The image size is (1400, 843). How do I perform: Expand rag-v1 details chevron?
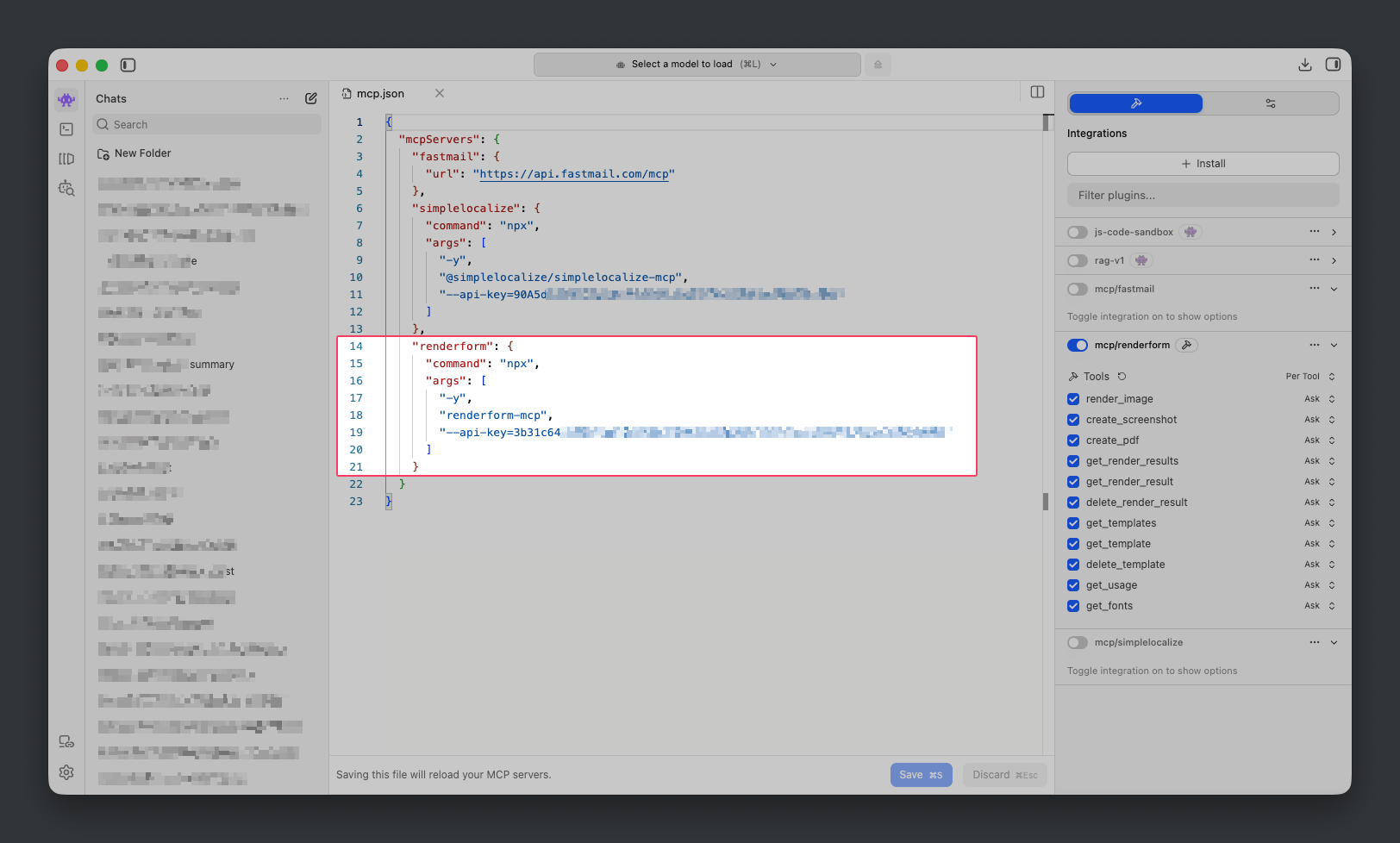pyautogui.click(x=1334, y=260)
